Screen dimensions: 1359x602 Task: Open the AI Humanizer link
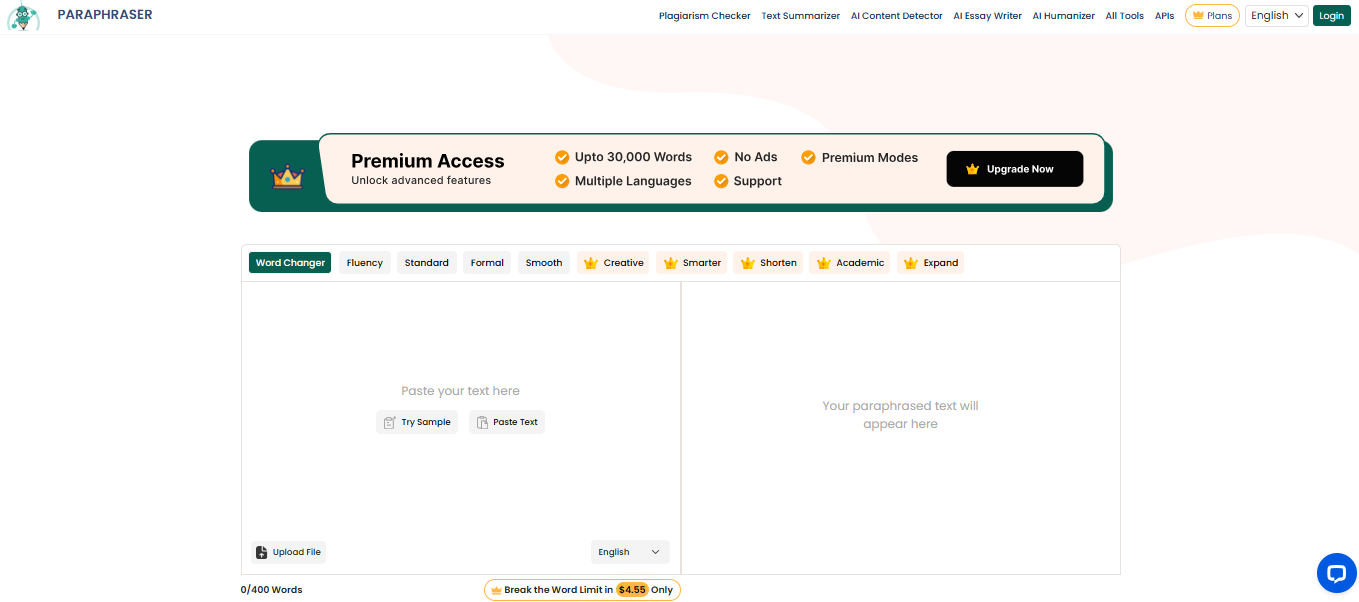click(x=1064, y=16)
